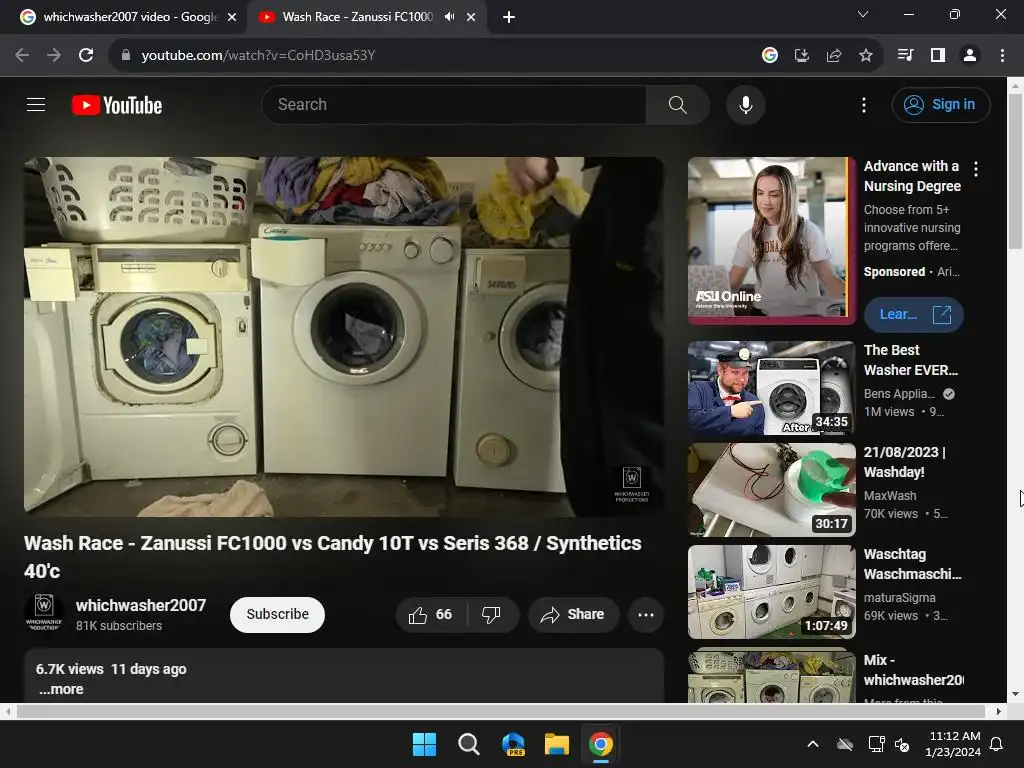Open the muted volume tray icon

point(903,744)
